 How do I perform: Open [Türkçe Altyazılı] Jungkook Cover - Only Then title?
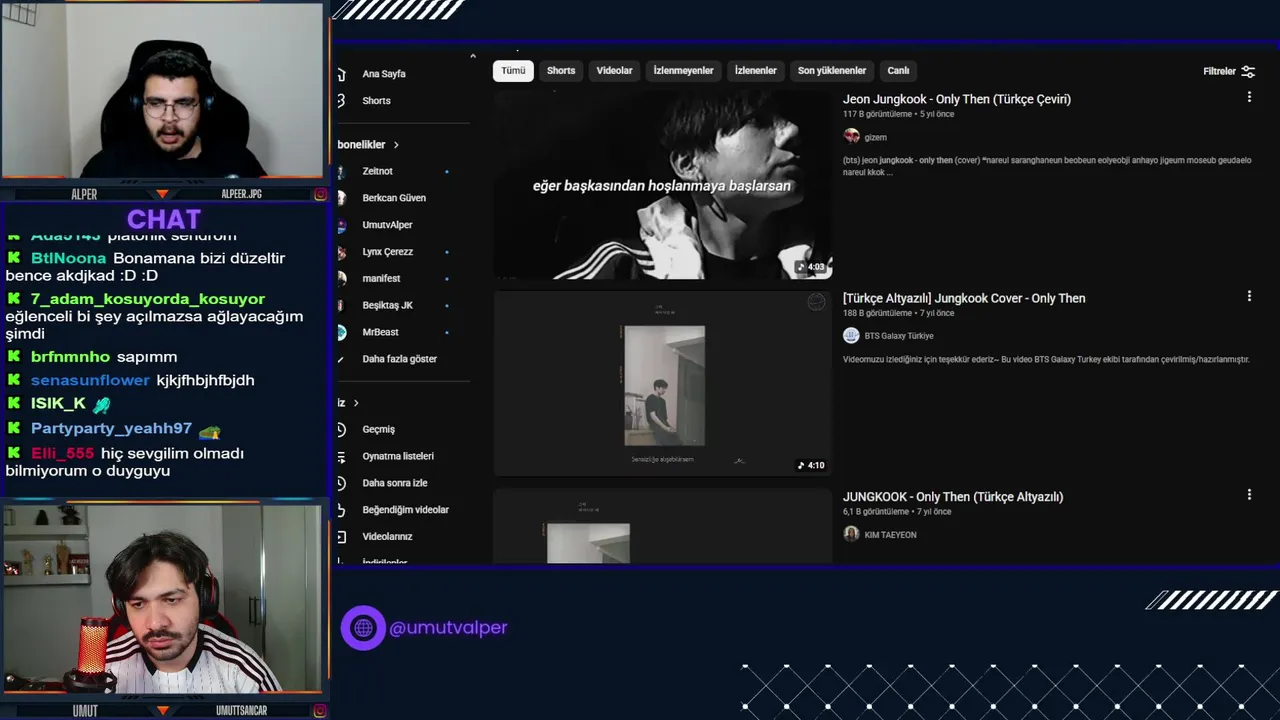point(964,298)
